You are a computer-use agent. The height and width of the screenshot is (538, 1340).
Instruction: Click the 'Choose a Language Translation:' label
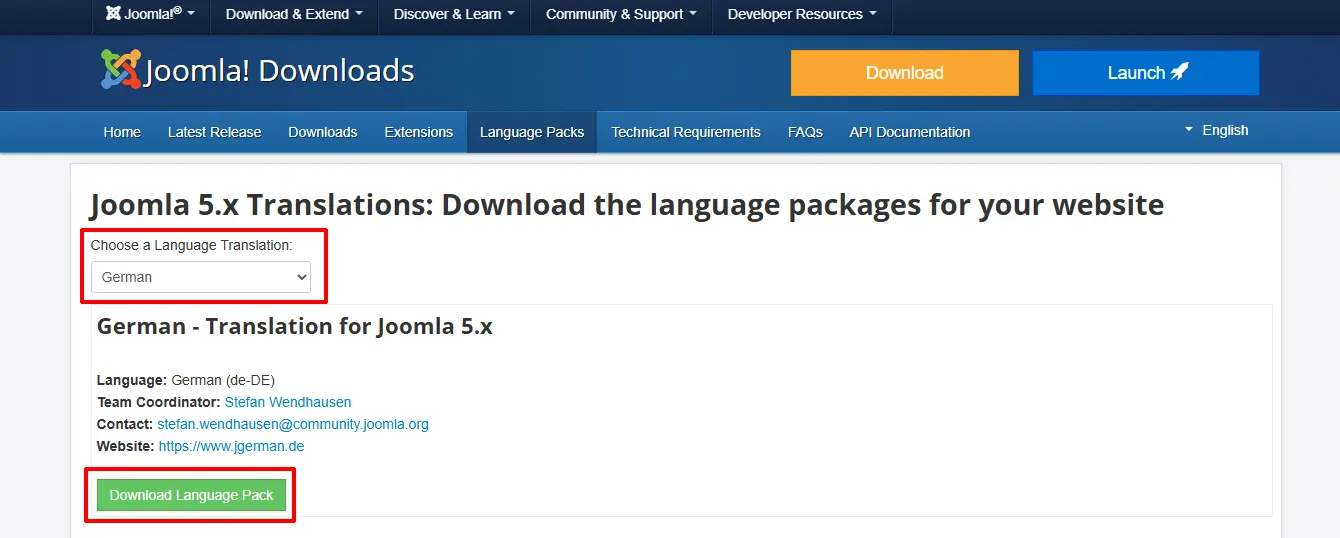coord(192,245)
